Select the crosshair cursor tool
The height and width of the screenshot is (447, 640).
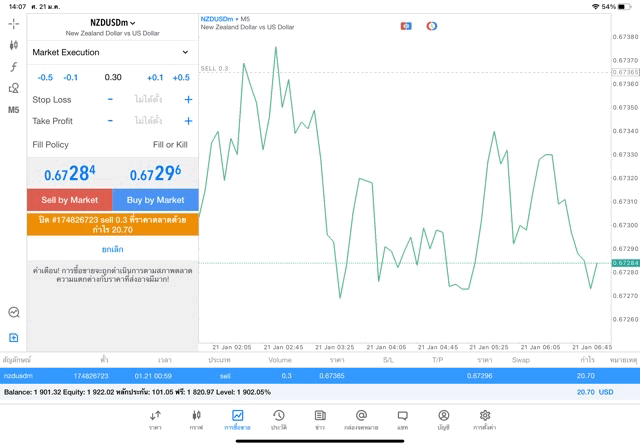pos(13,24)
